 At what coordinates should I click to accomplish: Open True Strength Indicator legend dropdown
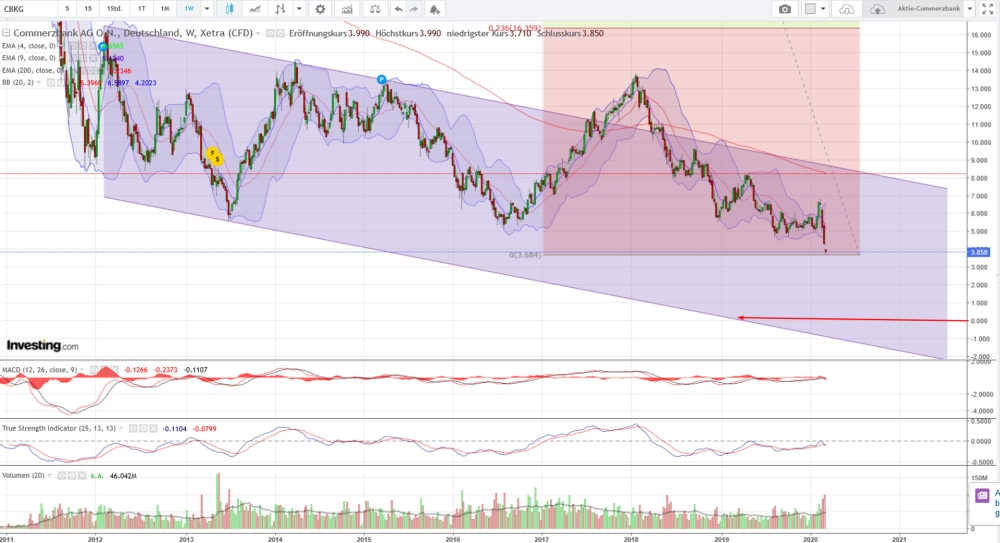[x=122, y=428]
